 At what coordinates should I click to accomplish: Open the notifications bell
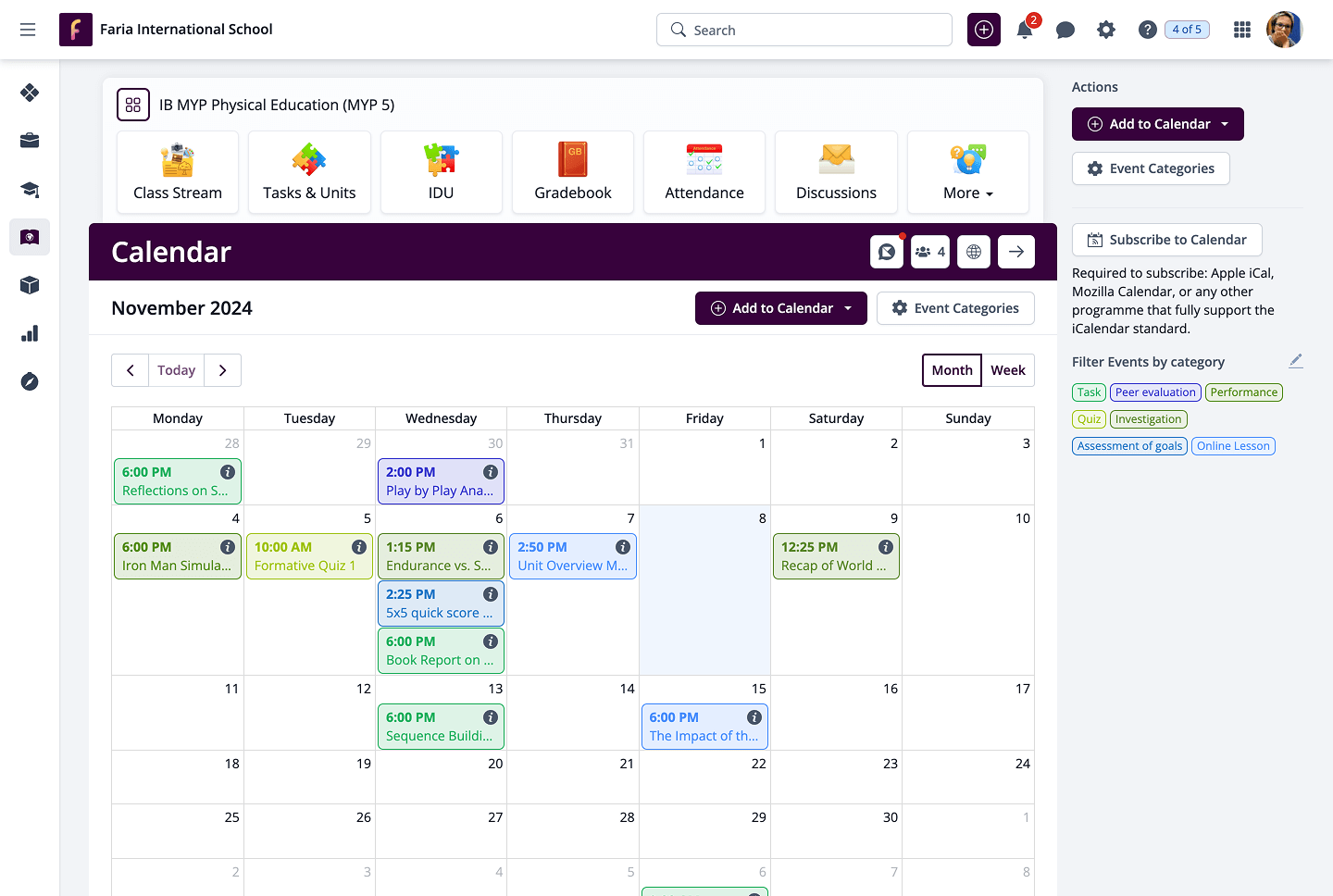click(1025, 30)
